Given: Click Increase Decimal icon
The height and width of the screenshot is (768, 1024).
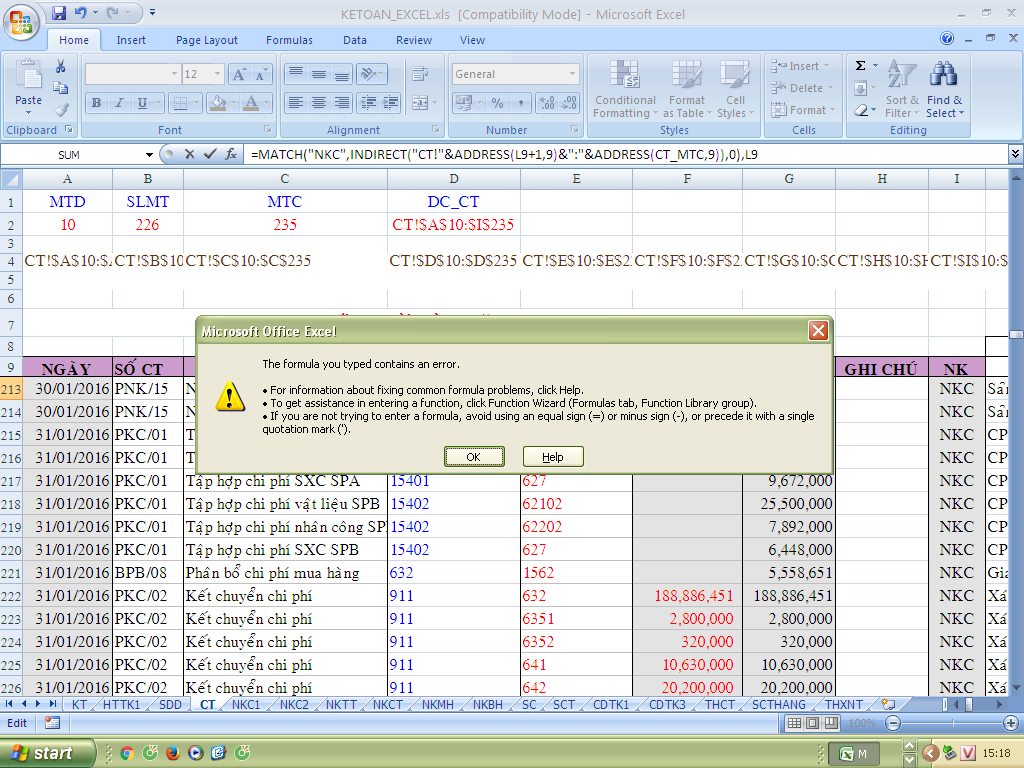Looking at the screenshot, I should [547, 103].
